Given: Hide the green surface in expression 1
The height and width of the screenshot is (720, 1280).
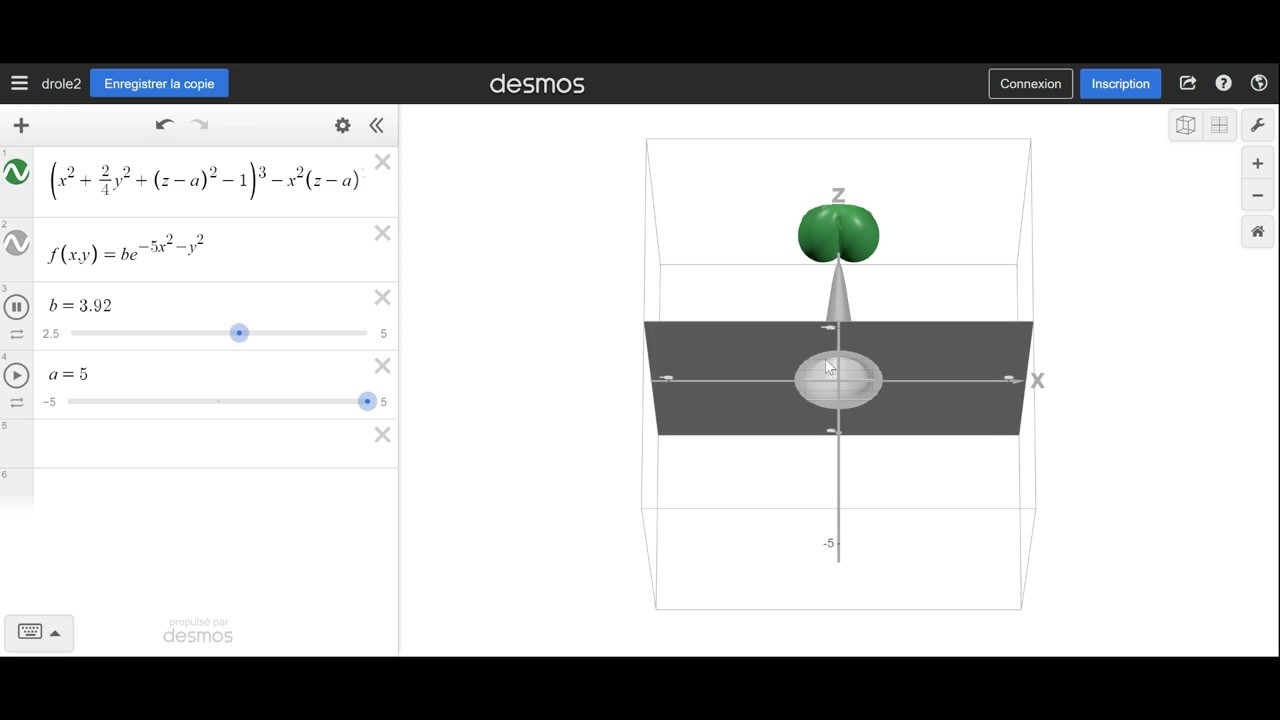Looking at the screenshot, I should [16, 172].
